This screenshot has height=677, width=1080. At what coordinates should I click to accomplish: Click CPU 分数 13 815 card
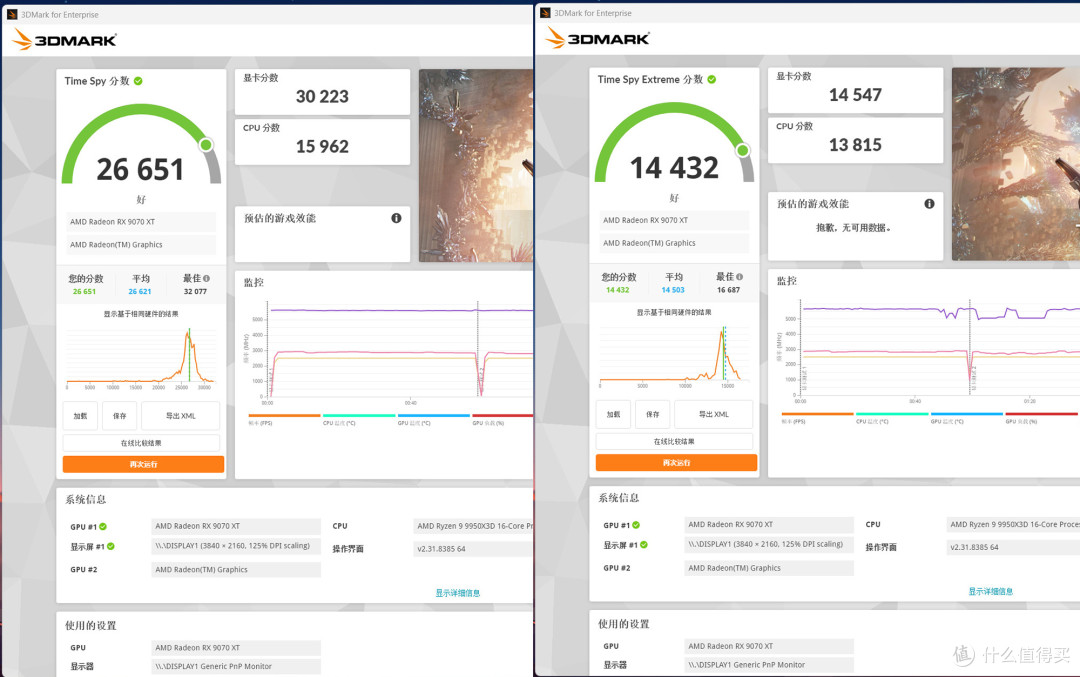(855, 140)
